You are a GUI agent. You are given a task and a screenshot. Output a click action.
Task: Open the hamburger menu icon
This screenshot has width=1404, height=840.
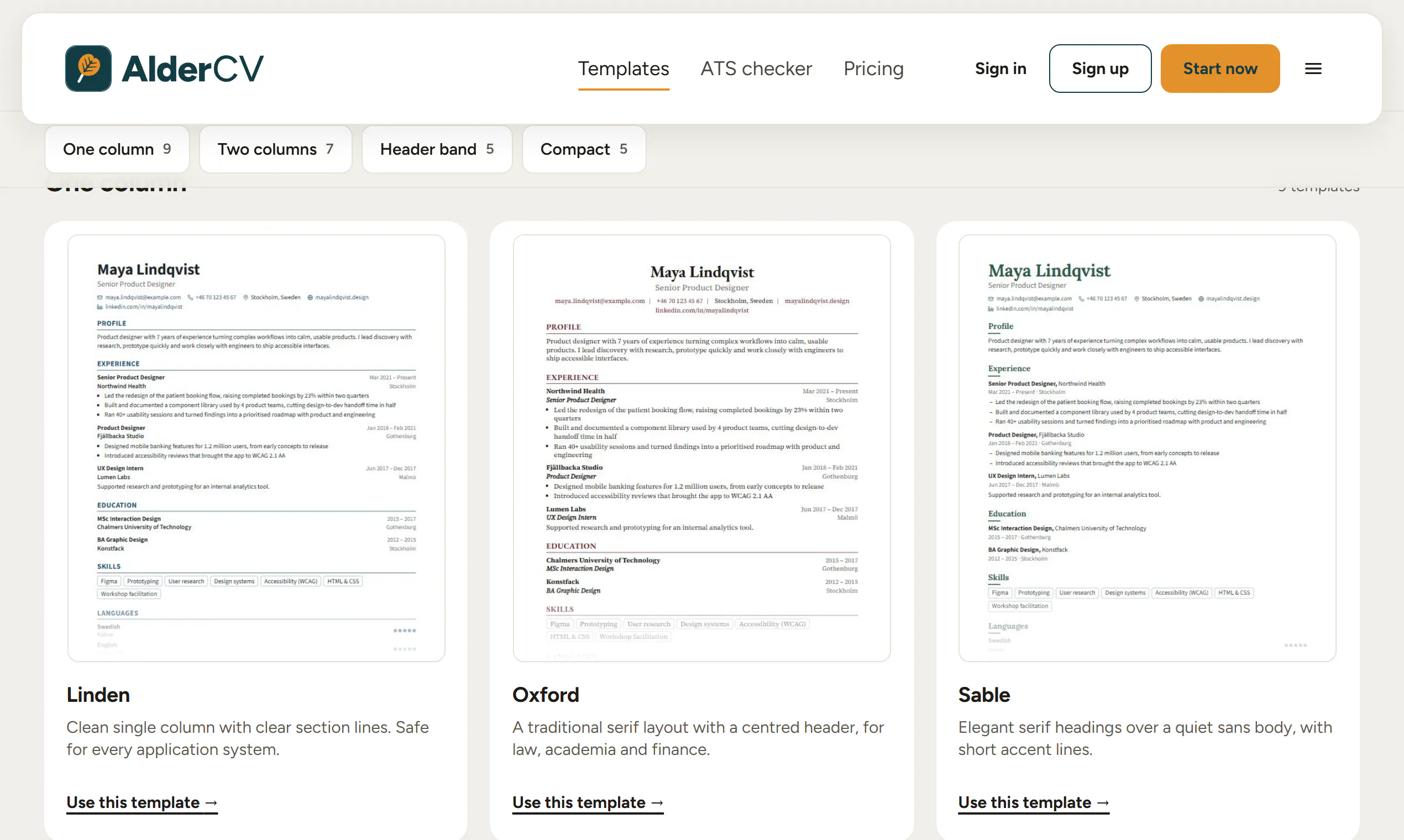(1313, 69)
